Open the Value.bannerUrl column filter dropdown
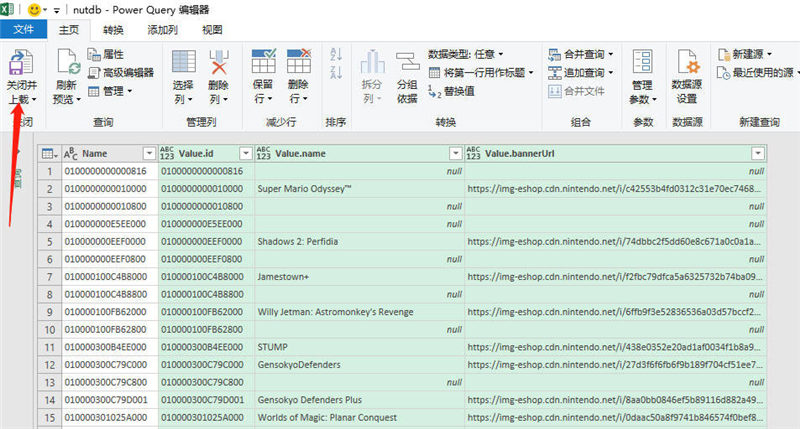 tap(758, 154)
